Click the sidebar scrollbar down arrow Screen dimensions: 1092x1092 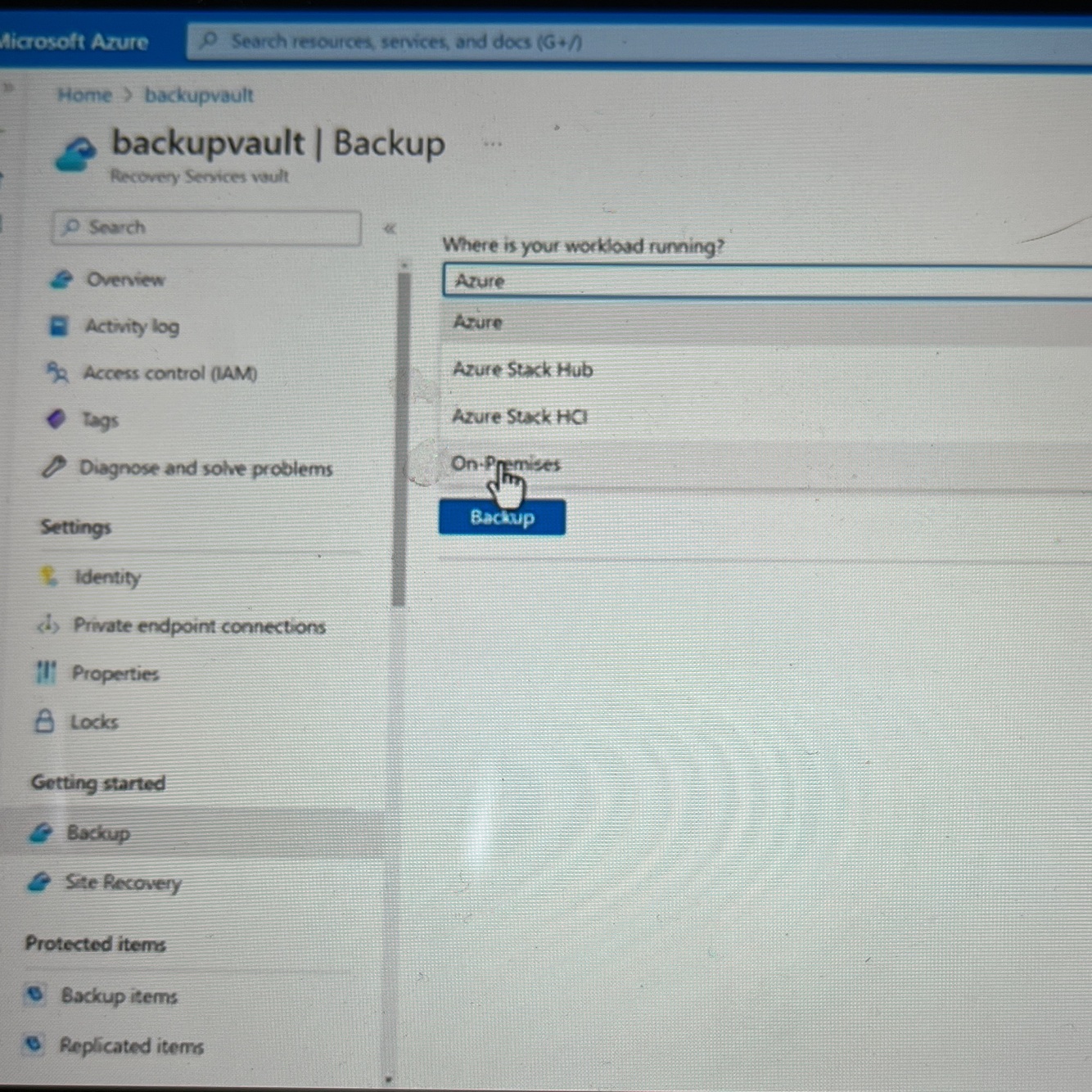(x=388, y=1081)
